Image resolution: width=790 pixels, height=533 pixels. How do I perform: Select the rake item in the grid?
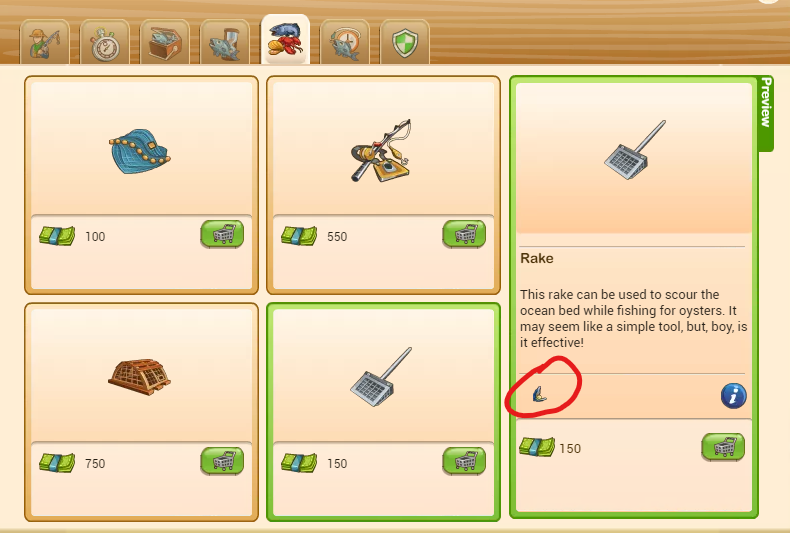point(381,377)
